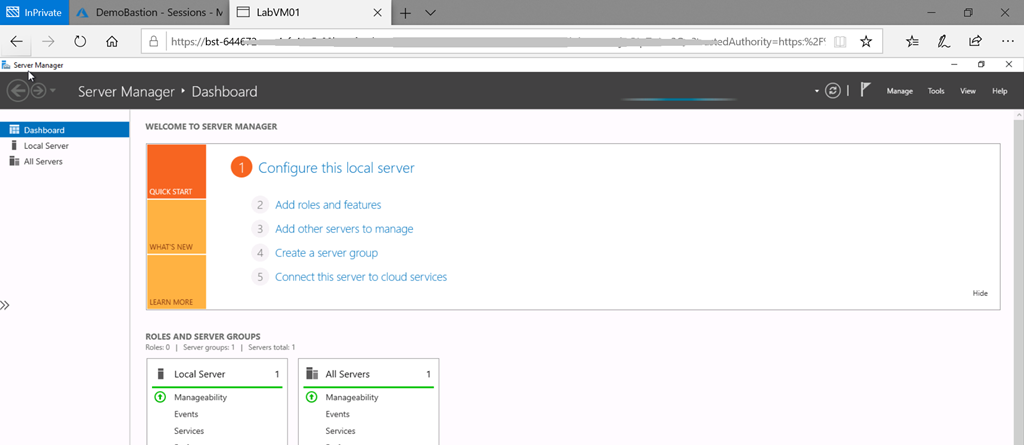
Task: Select the What's New tile
Action: [176, 227]
